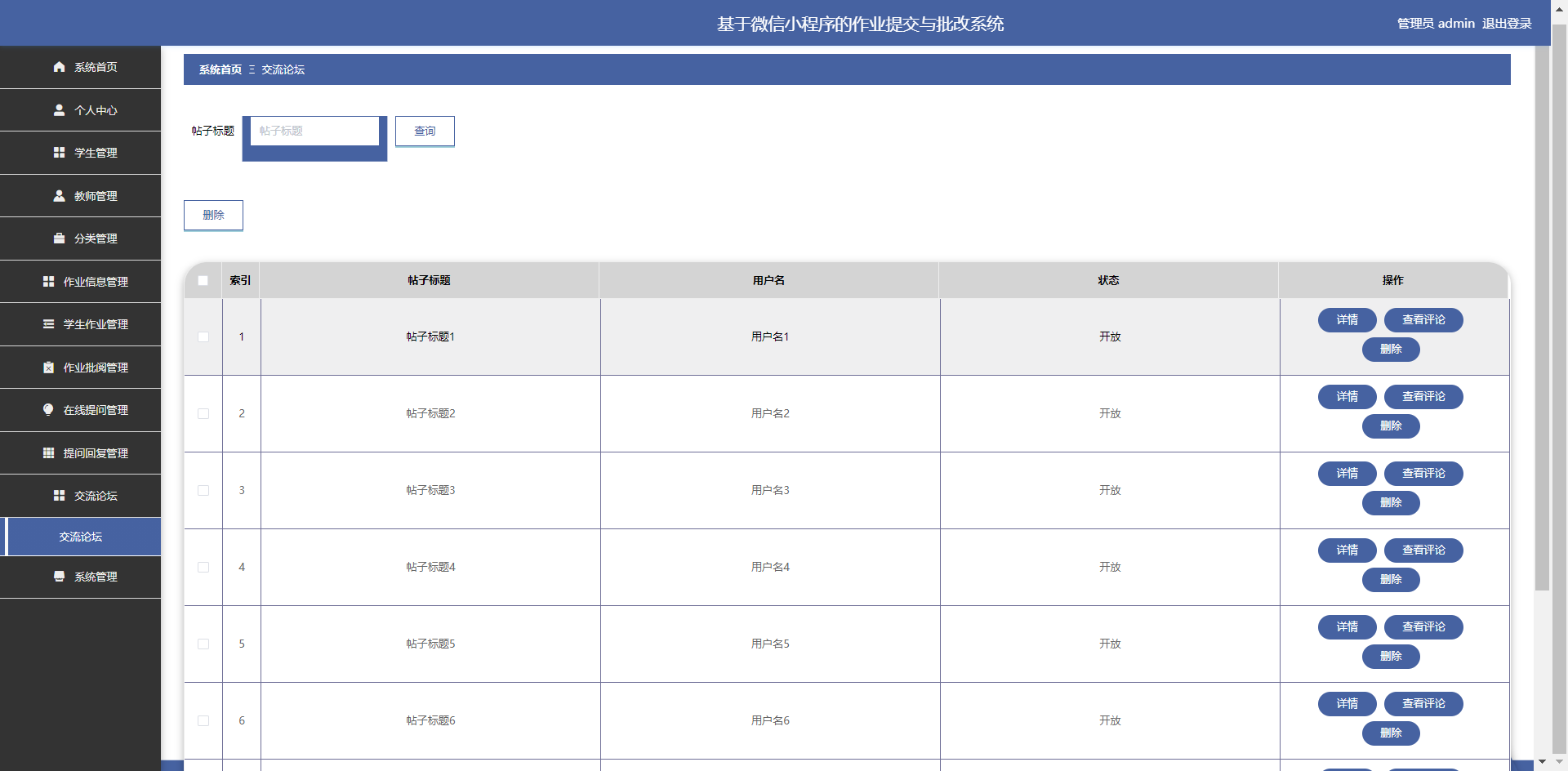Click the clipboard icon beside 作业批阅管理

[x=48, y=368]
